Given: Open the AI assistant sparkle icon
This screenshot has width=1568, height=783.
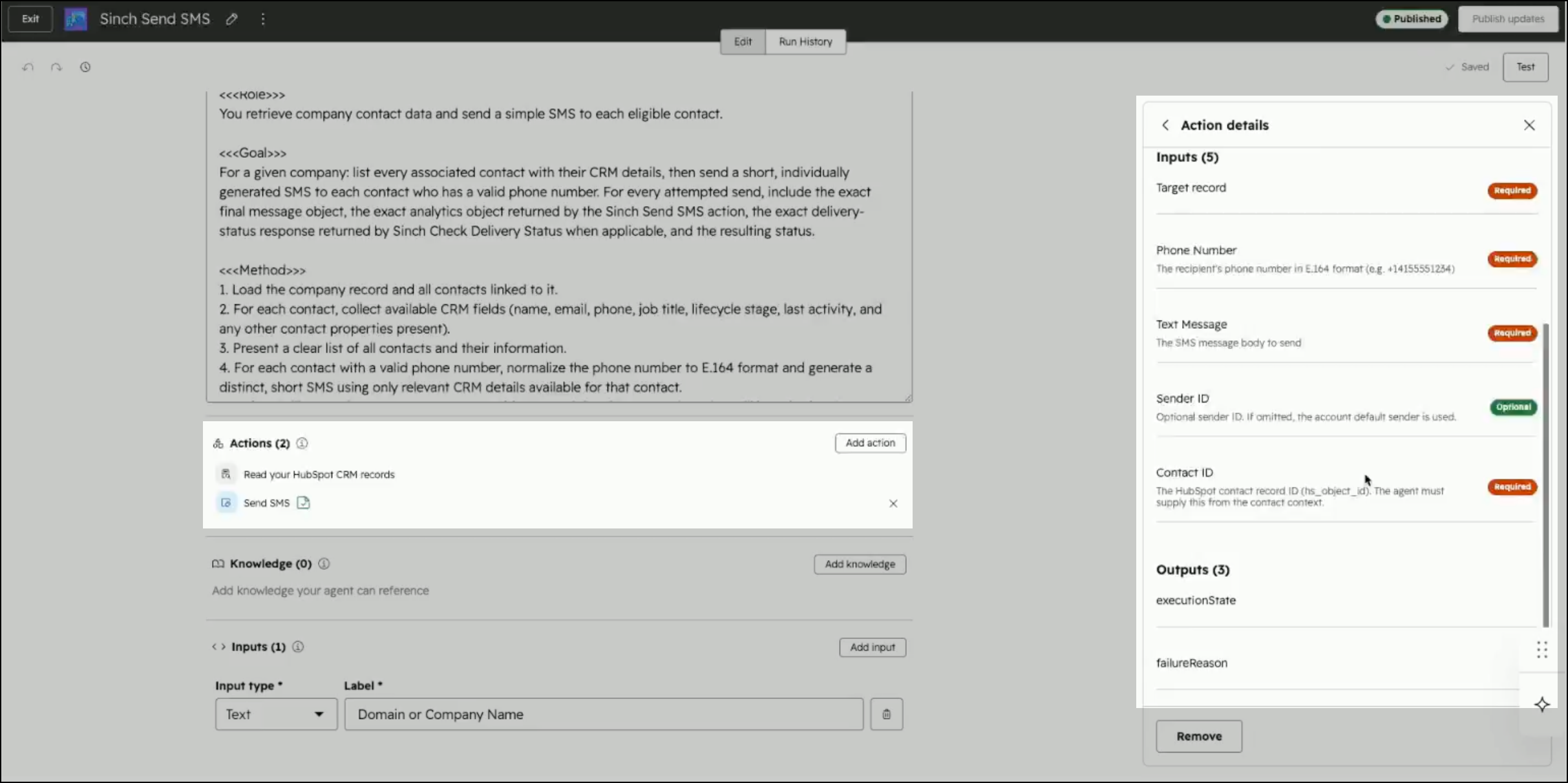Looking at the screenshot, I should coord(1542,704).
